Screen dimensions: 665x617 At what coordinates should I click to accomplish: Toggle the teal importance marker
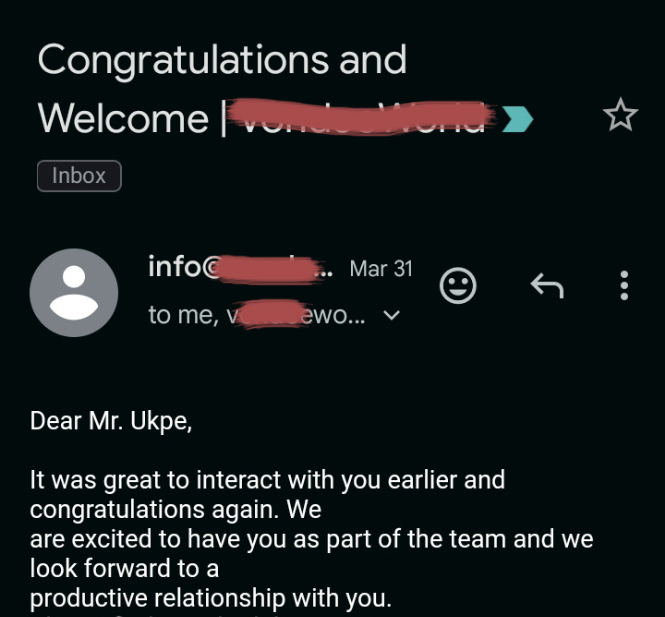pyautogui.click(x=517, y=119)
